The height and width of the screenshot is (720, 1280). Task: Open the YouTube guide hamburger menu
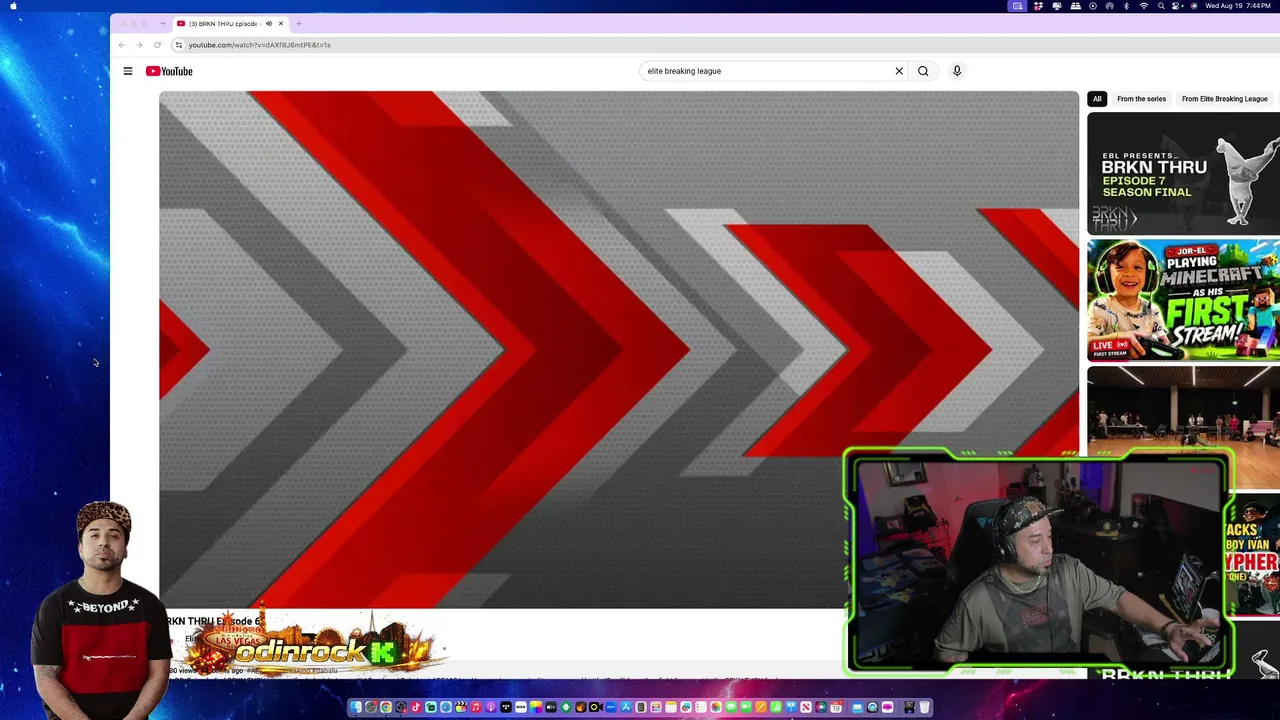128,71
